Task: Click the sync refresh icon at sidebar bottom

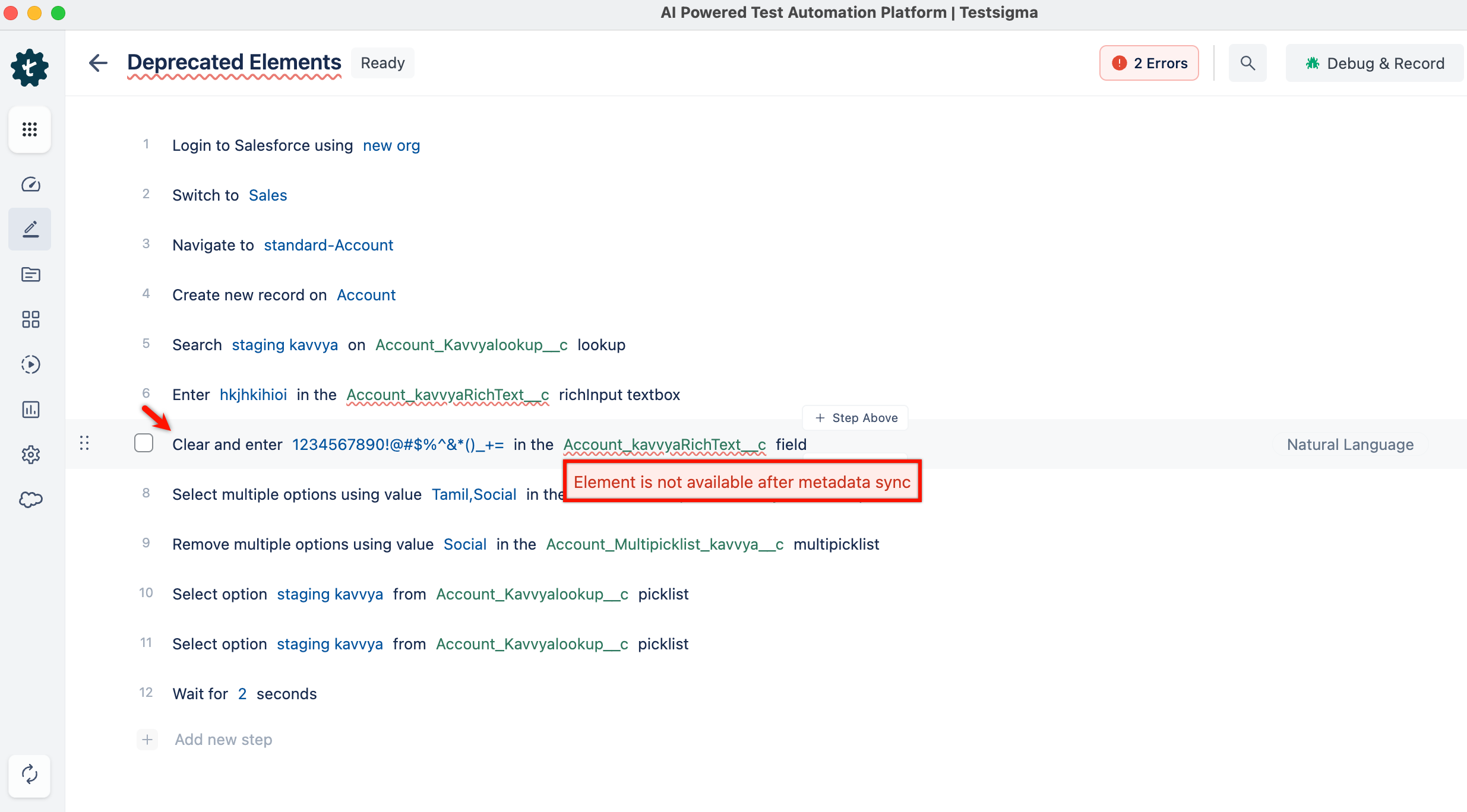Action: pos(30,775)
